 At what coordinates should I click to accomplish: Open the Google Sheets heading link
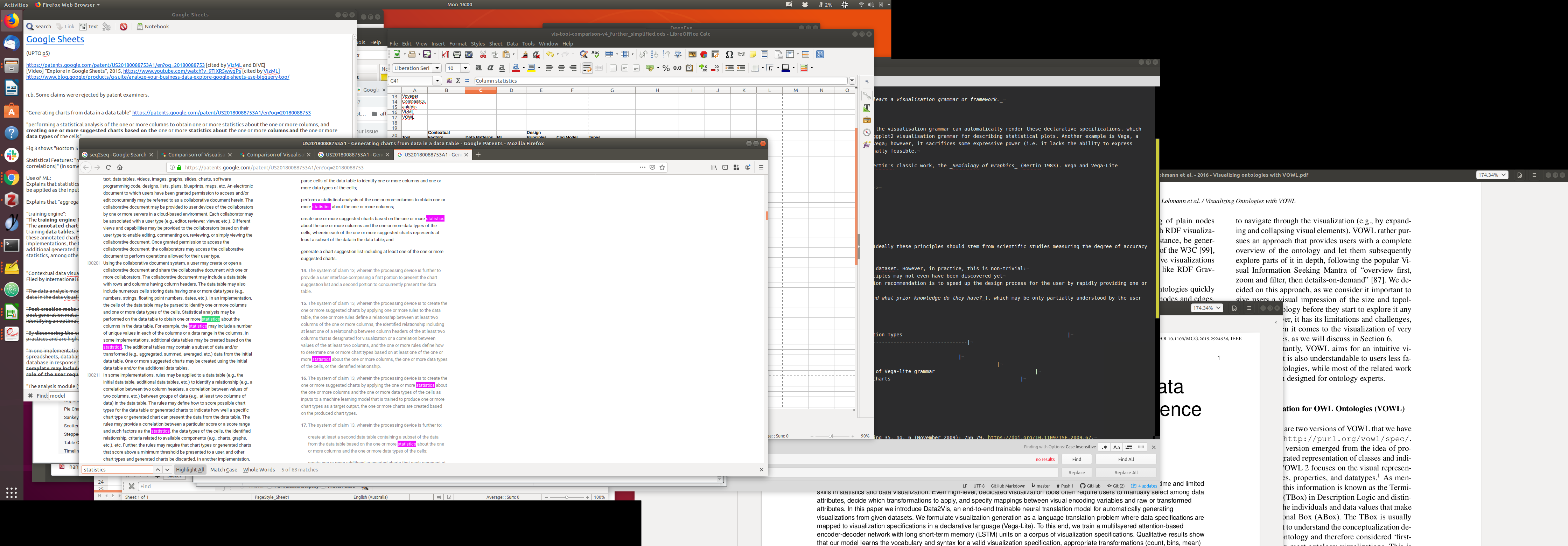pyautogui.click(x=55, y=40)
